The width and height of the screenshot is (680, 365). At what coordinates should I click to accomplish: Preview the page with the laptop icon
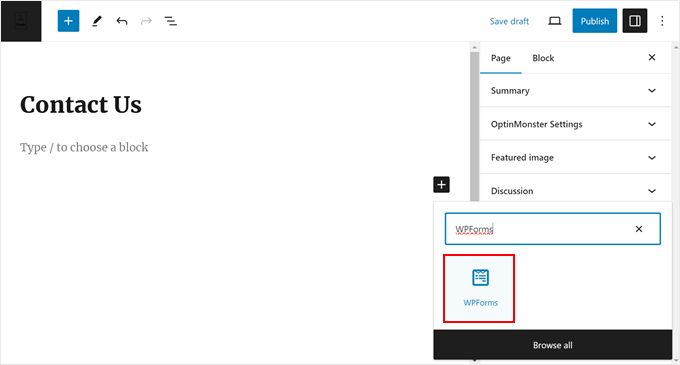[555, 21]
